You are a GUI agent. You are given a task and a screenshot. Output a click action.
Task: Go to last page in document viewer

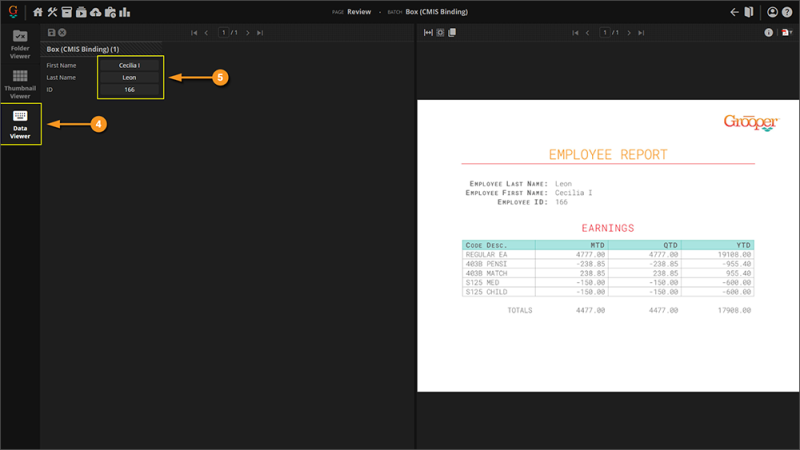[x=641, y=33]
